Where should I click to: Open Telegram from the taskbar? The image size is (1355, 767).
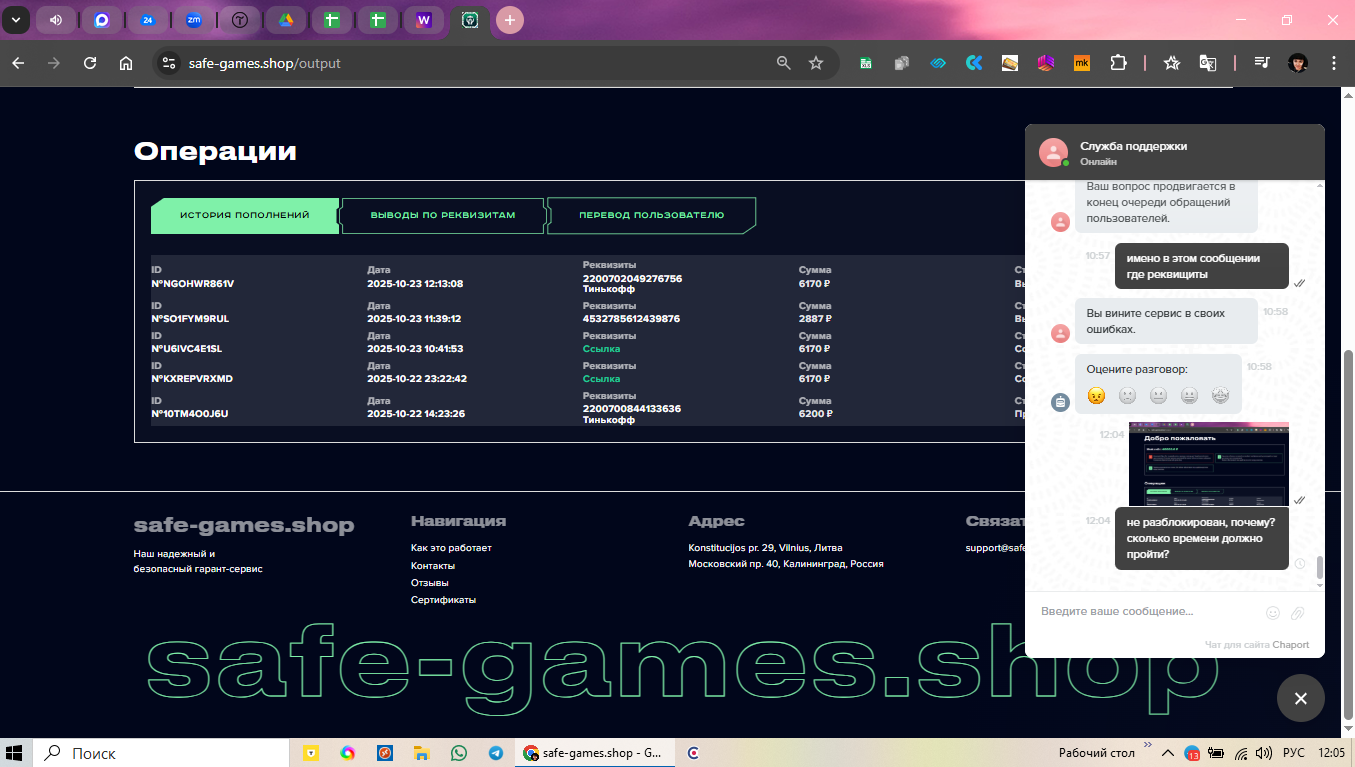(496, 753)
